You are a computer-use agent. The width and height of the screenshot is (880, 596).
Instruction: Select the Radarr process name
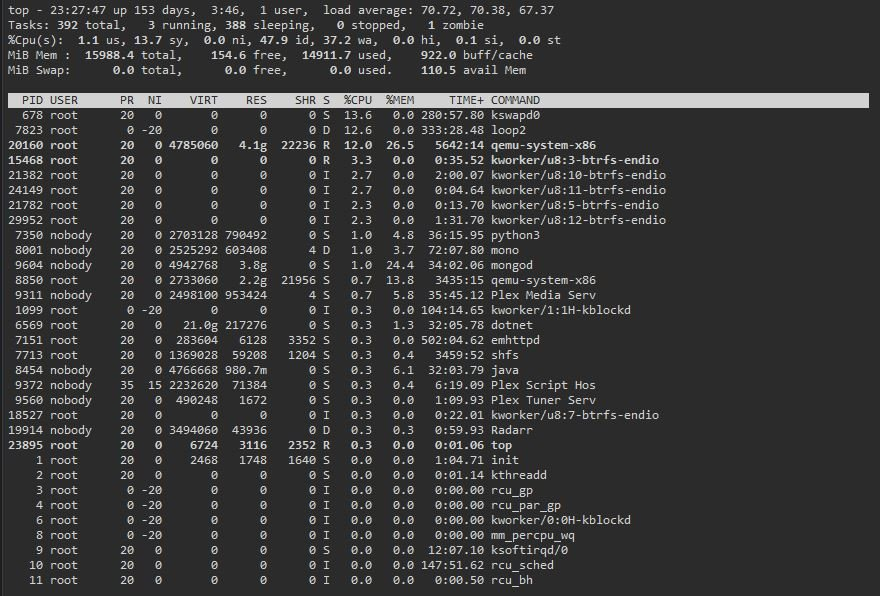click(x=511, y=430)
